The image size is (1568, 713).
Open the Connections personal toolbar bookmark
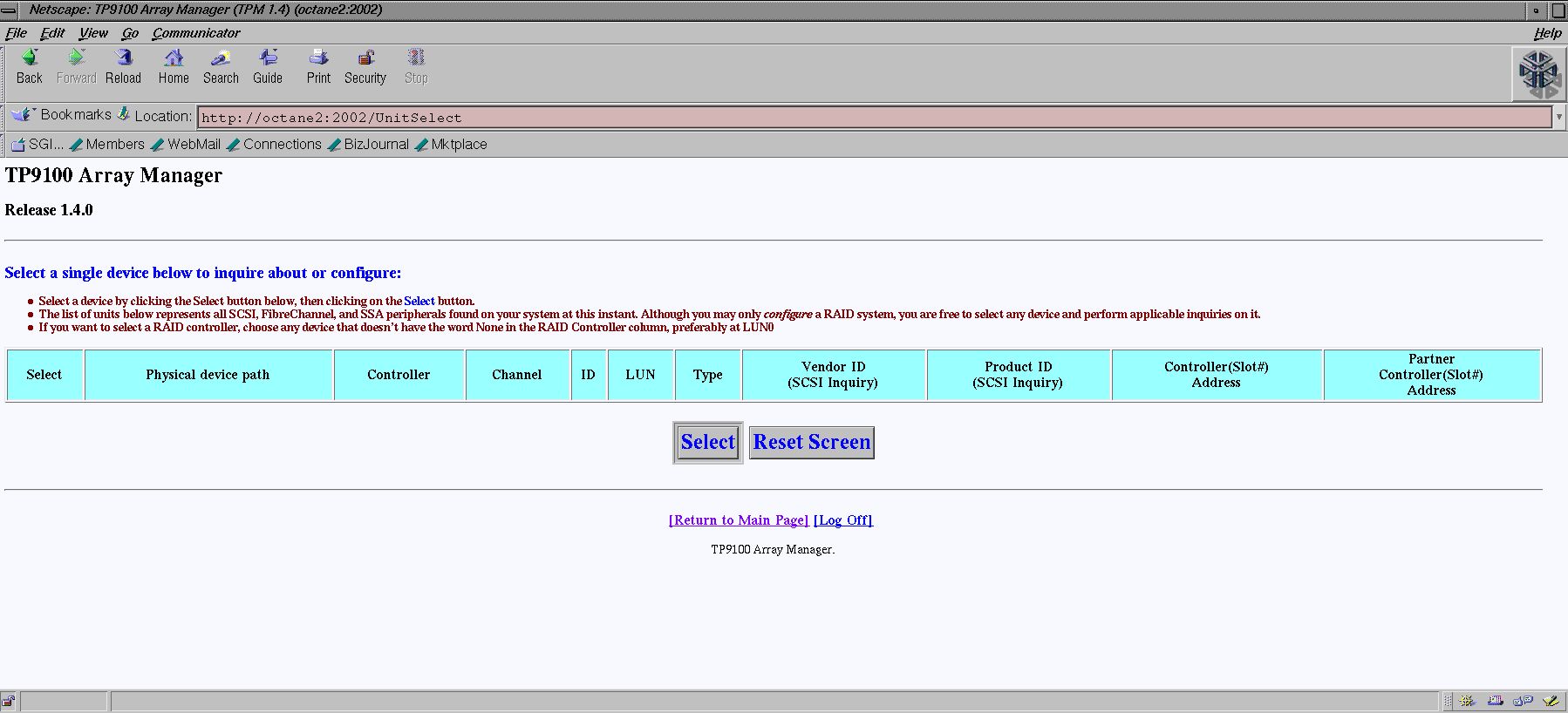274,145
